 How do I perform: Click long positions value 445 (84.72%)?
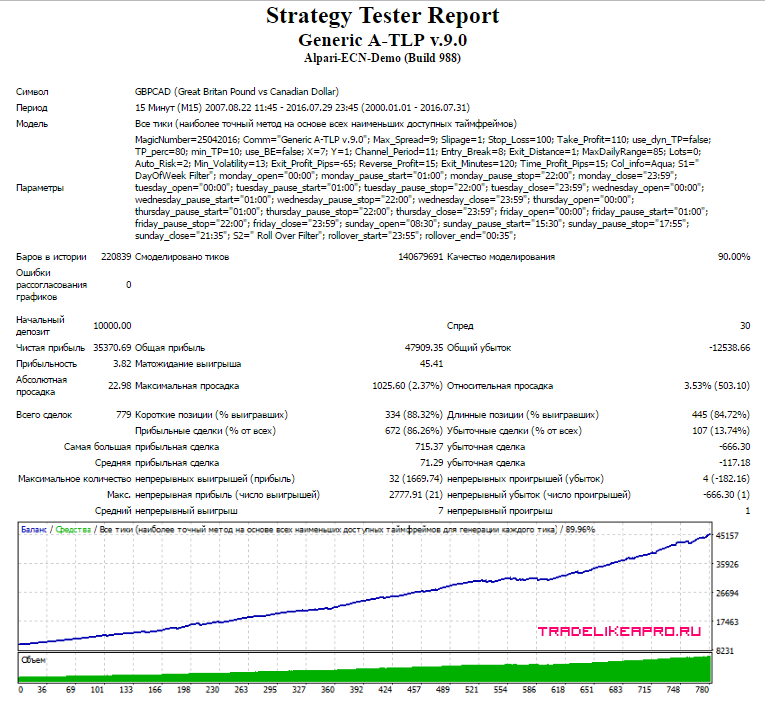[721, 415]
